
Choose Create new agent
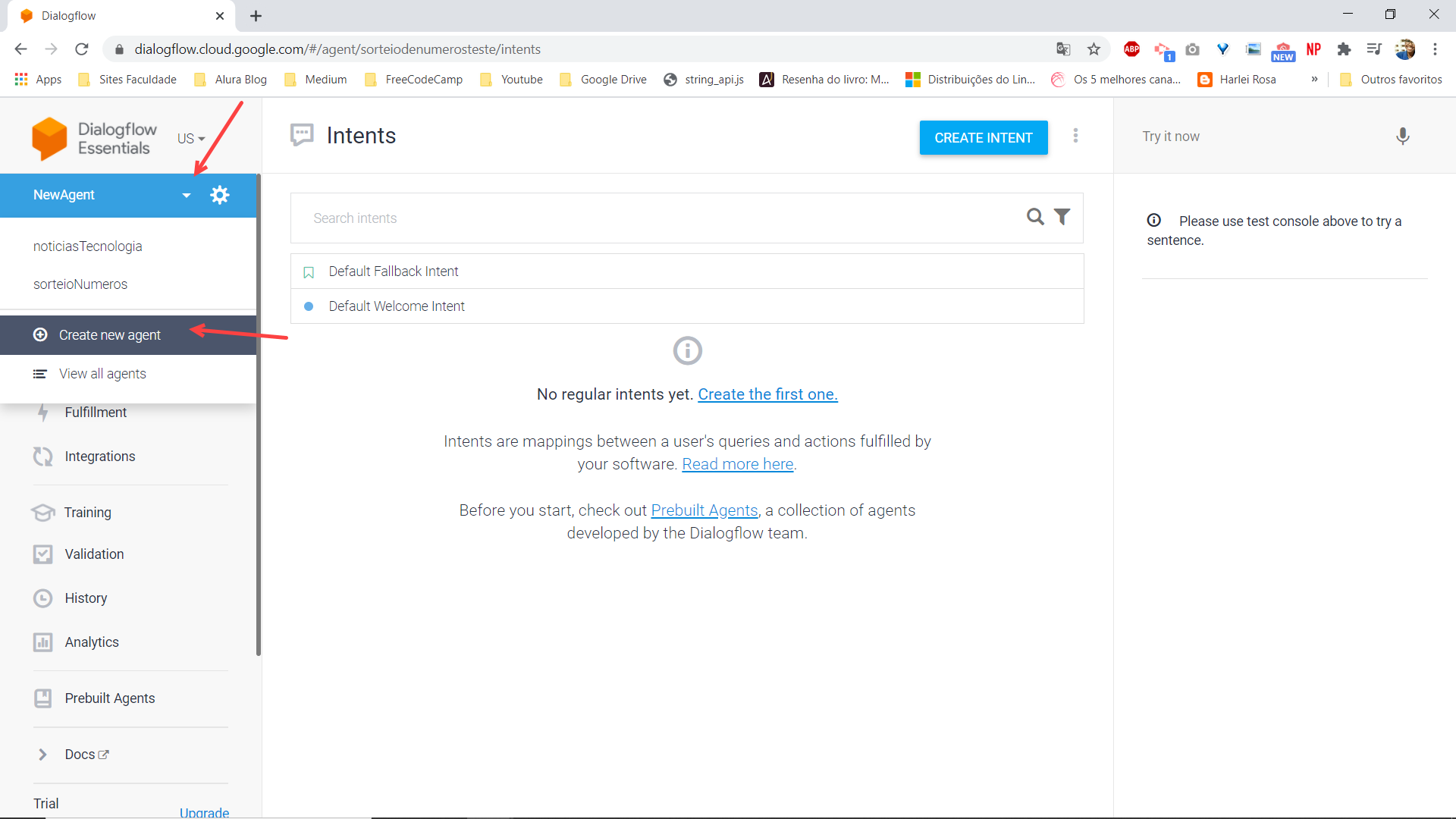point(128,335)
